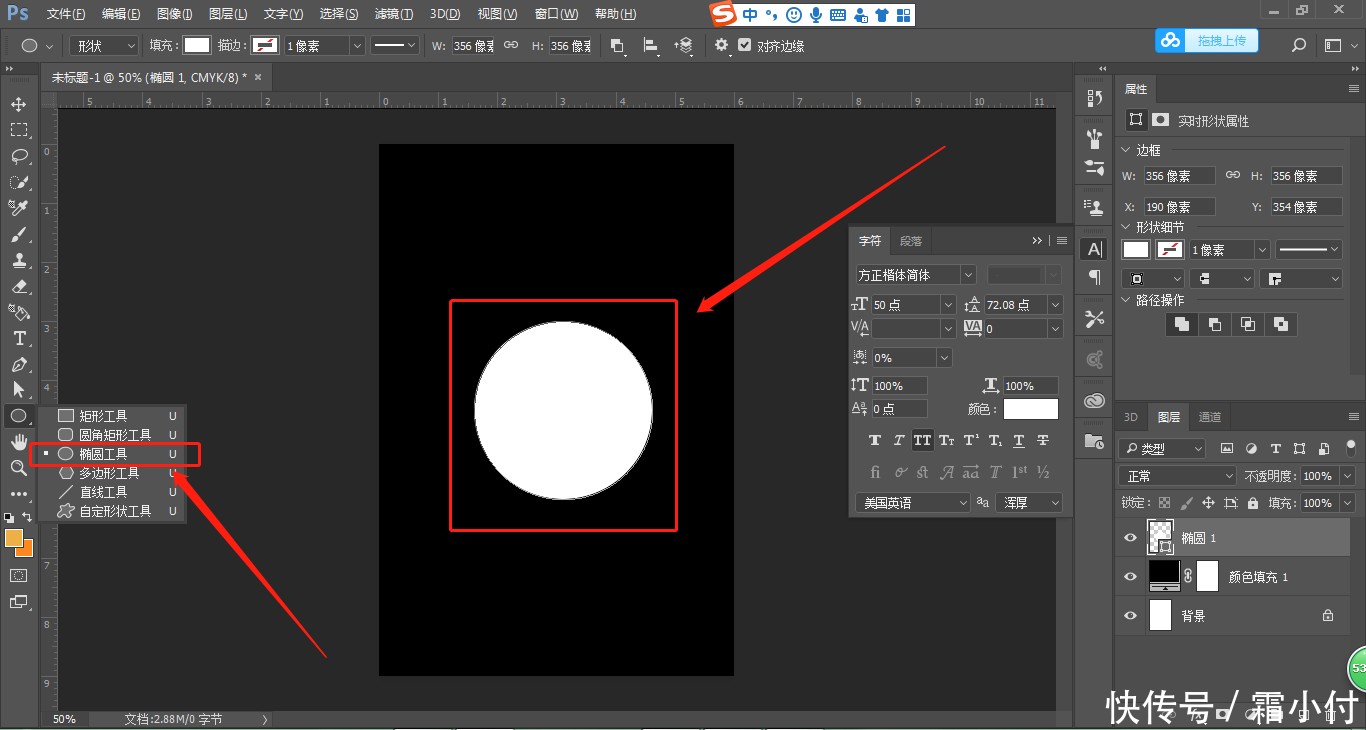Screen dimensions: 1366x730
Task: Open the 类型 layer filter dropdown
Action: (1162, 449)
